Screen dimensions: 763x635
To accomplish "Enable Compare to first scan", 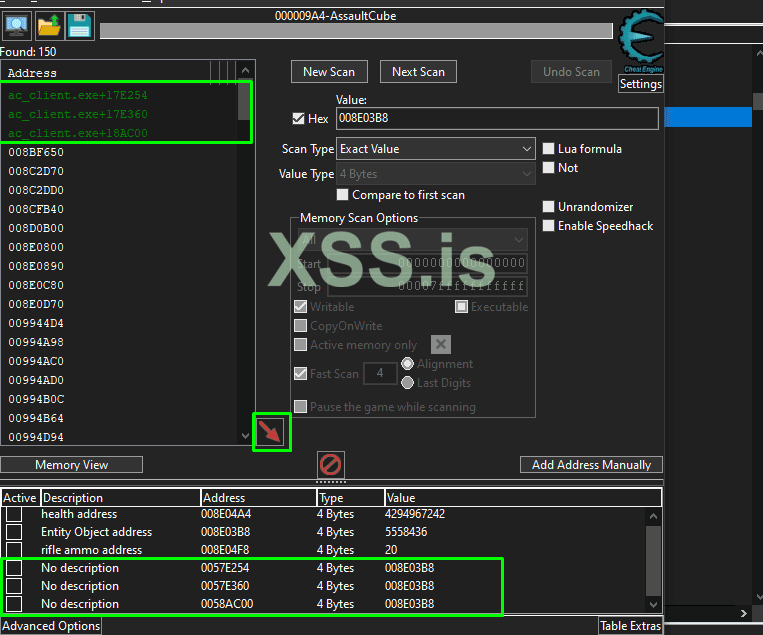I will click(x=343, y=195).
